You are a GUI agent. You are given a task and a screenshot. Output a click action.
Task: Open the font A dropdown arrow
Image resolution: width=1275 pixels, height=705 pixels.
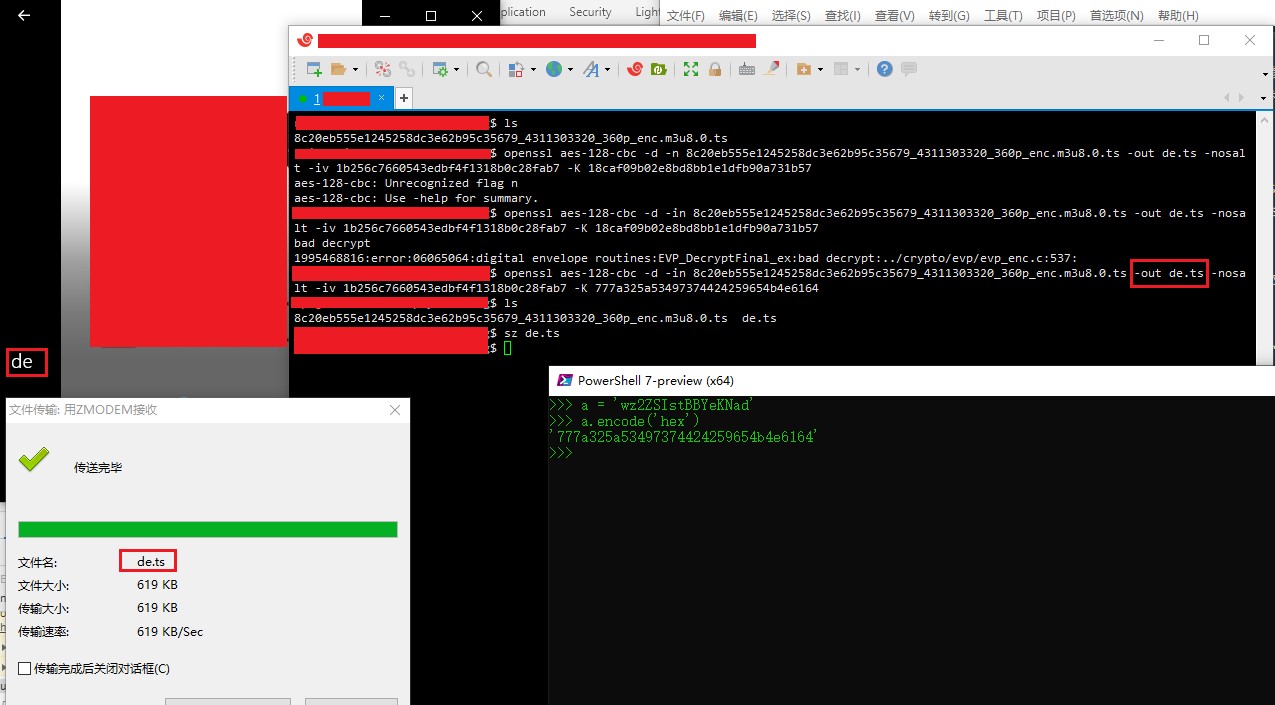[x=609, y=70]
